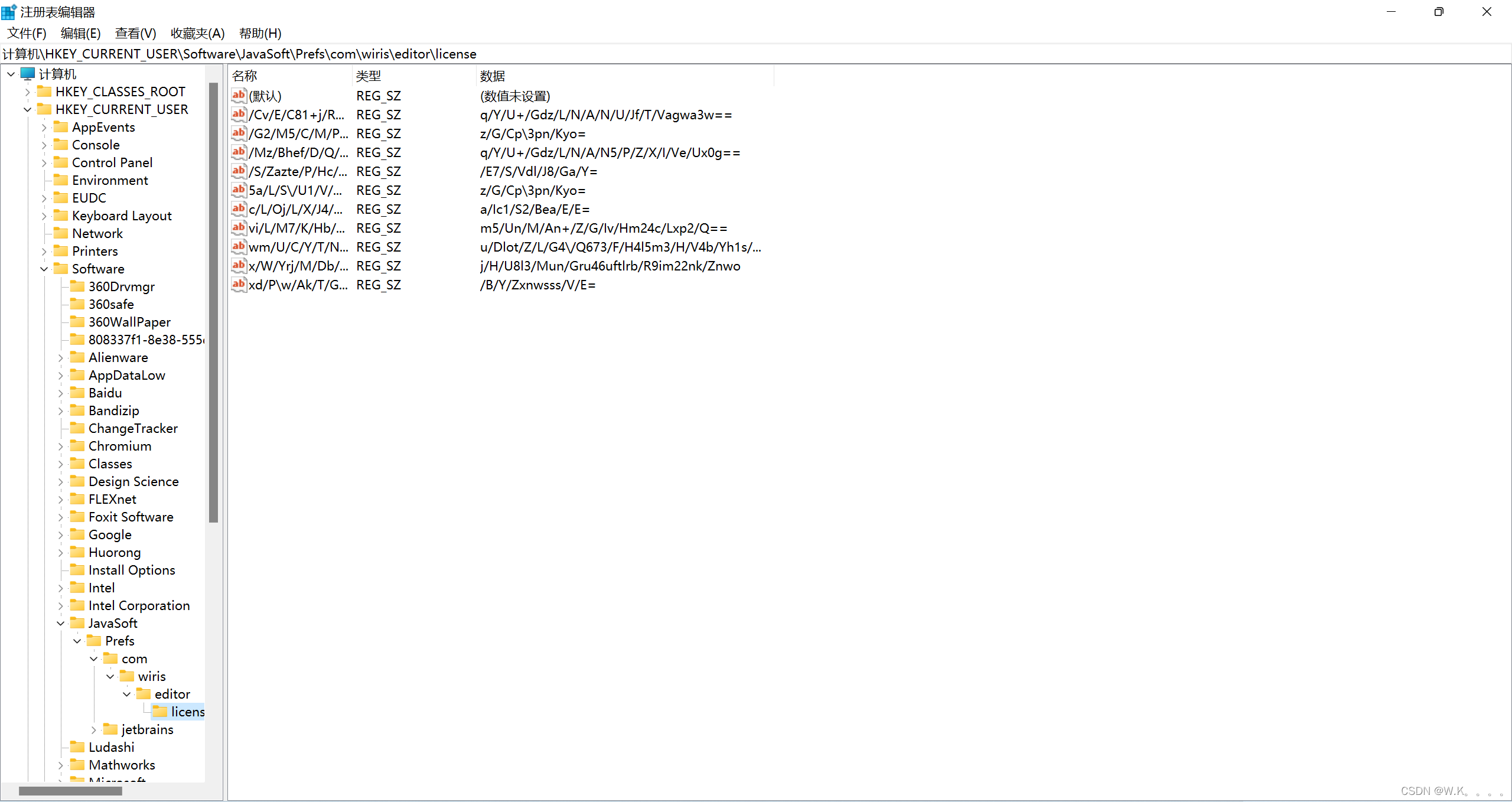Click the ab icon next to xd/P\w/Ak/T/G...
This screenshot has height=802, width=1512.
239,285
